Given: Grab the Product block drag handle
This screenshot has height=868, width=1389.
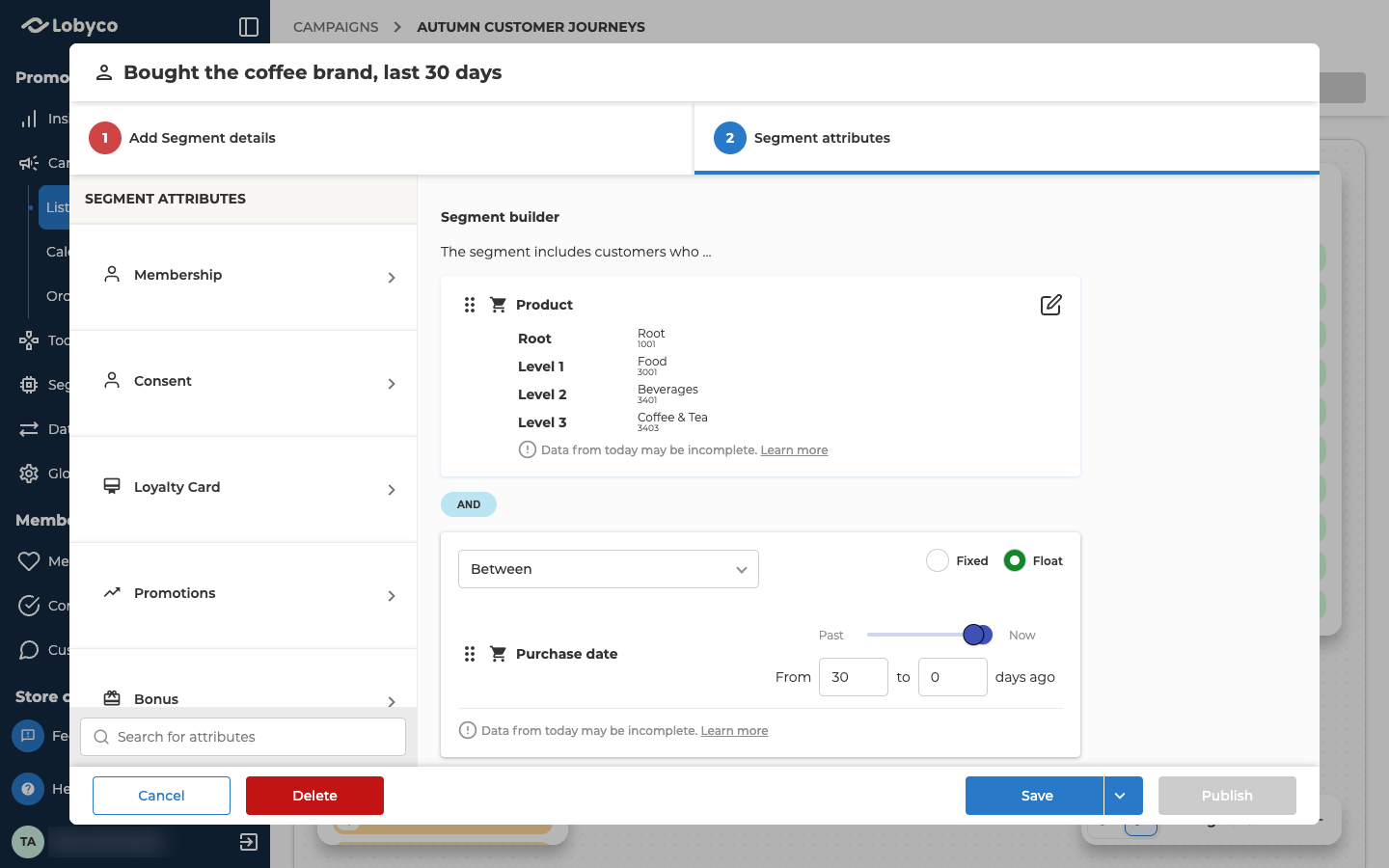Looking at the screenshot, I should pyautogui.click(x=470, y=305).
